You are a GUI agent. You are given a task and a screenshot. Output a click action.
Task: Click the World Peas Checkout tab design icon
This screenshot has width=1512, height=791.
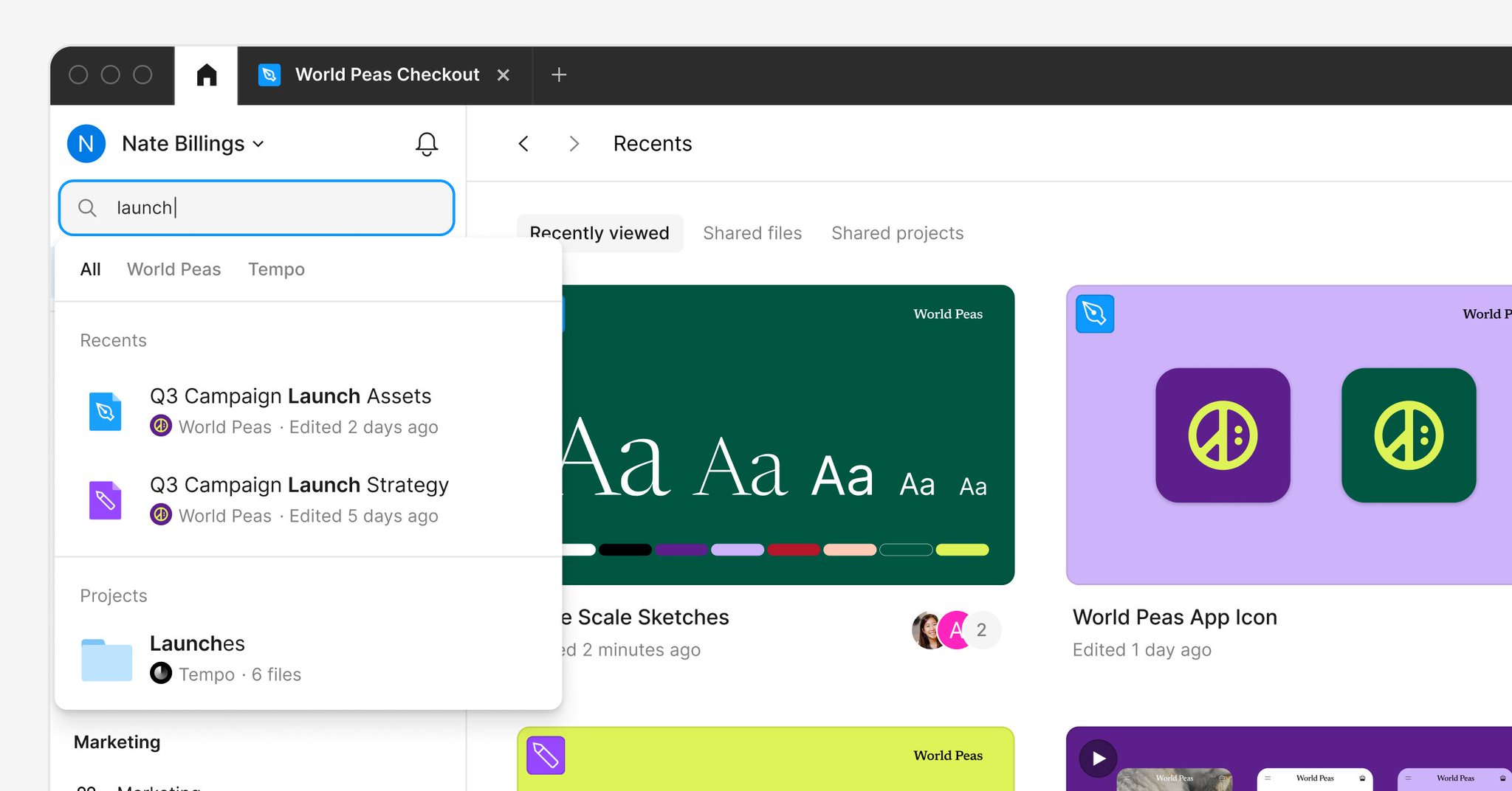269,75
